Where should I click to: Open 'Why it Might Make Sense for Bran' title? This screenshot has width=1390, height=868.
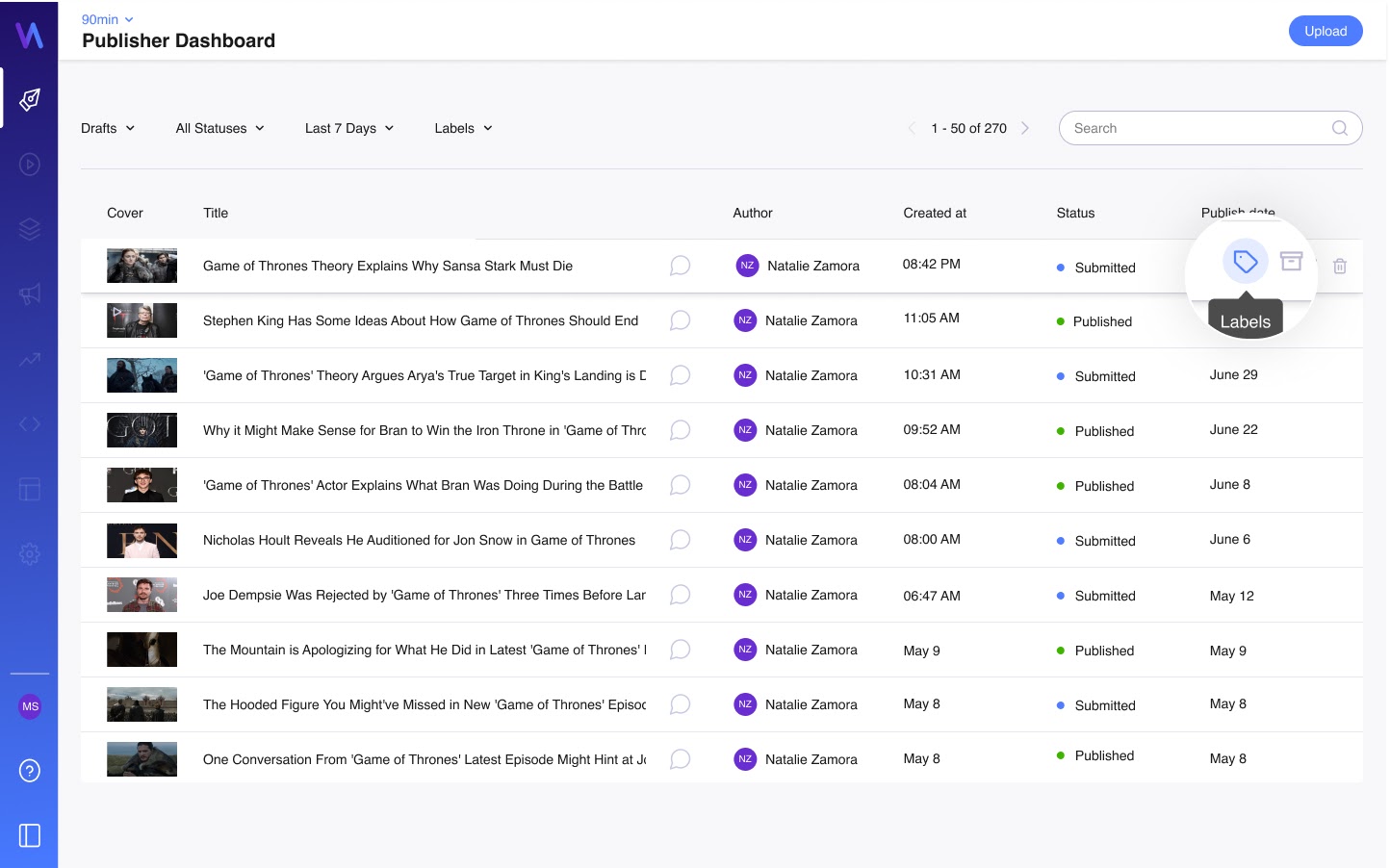pos(425,430)
